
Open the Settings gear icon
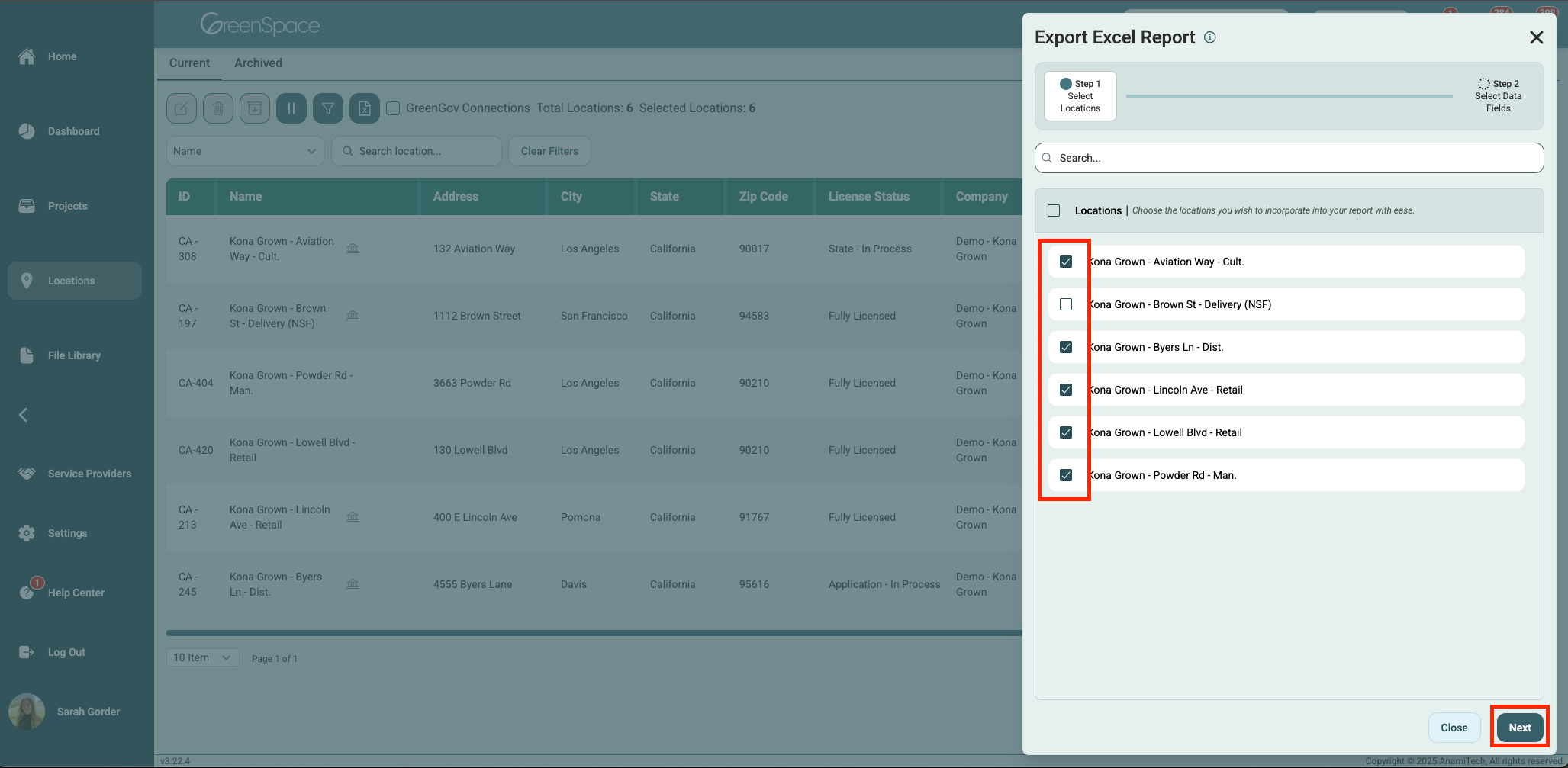[x=27, y=533]
